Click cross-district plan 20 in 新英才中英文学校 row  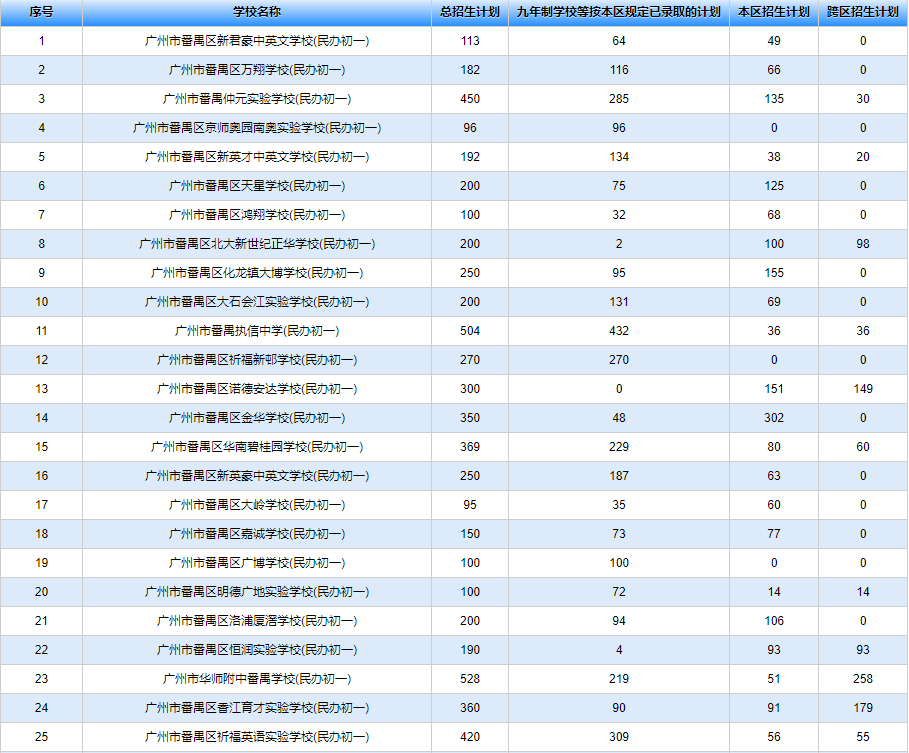[863, 157]
